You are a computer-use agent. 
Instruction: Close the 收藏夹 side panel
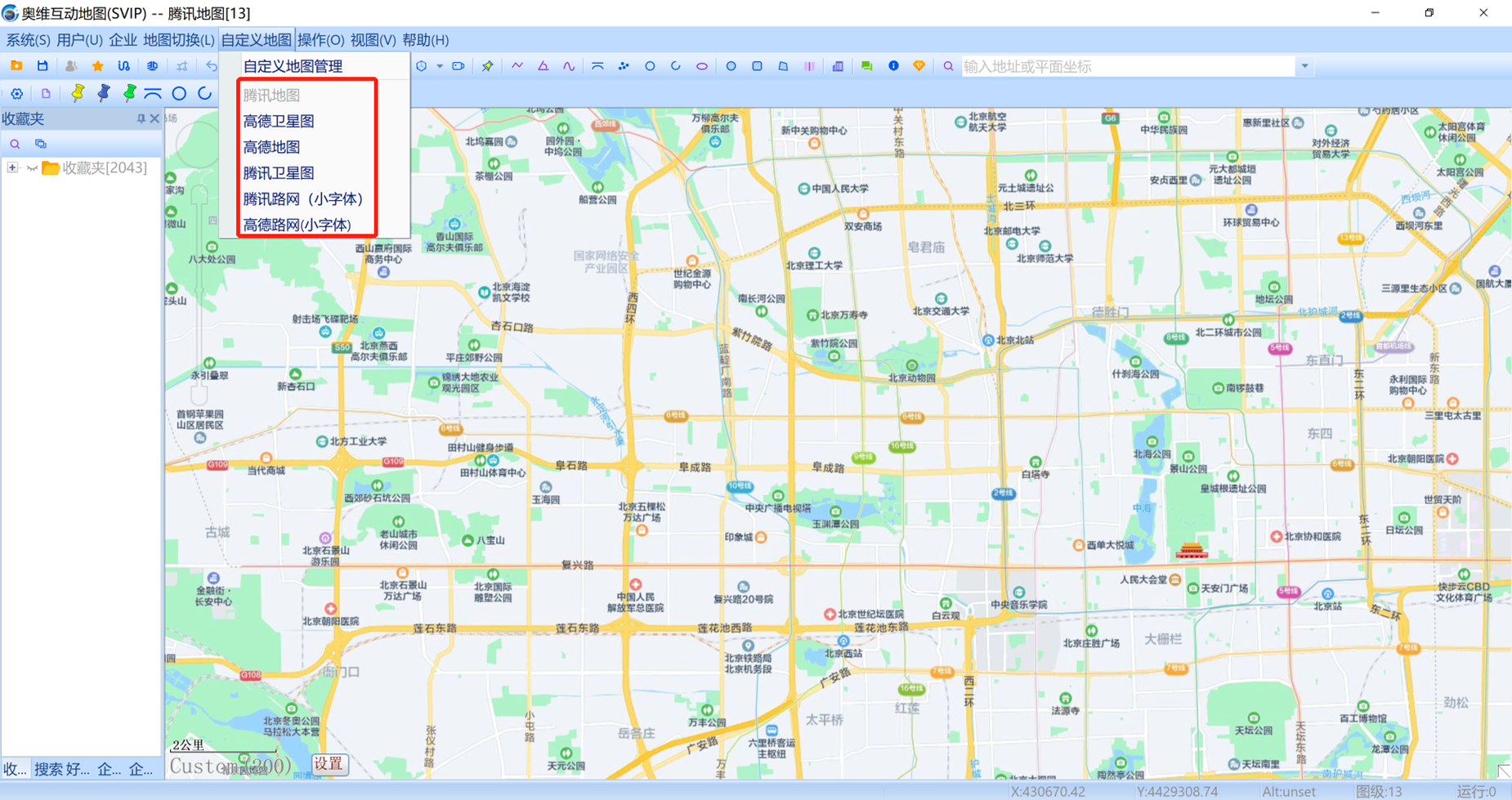coord(154,119)
